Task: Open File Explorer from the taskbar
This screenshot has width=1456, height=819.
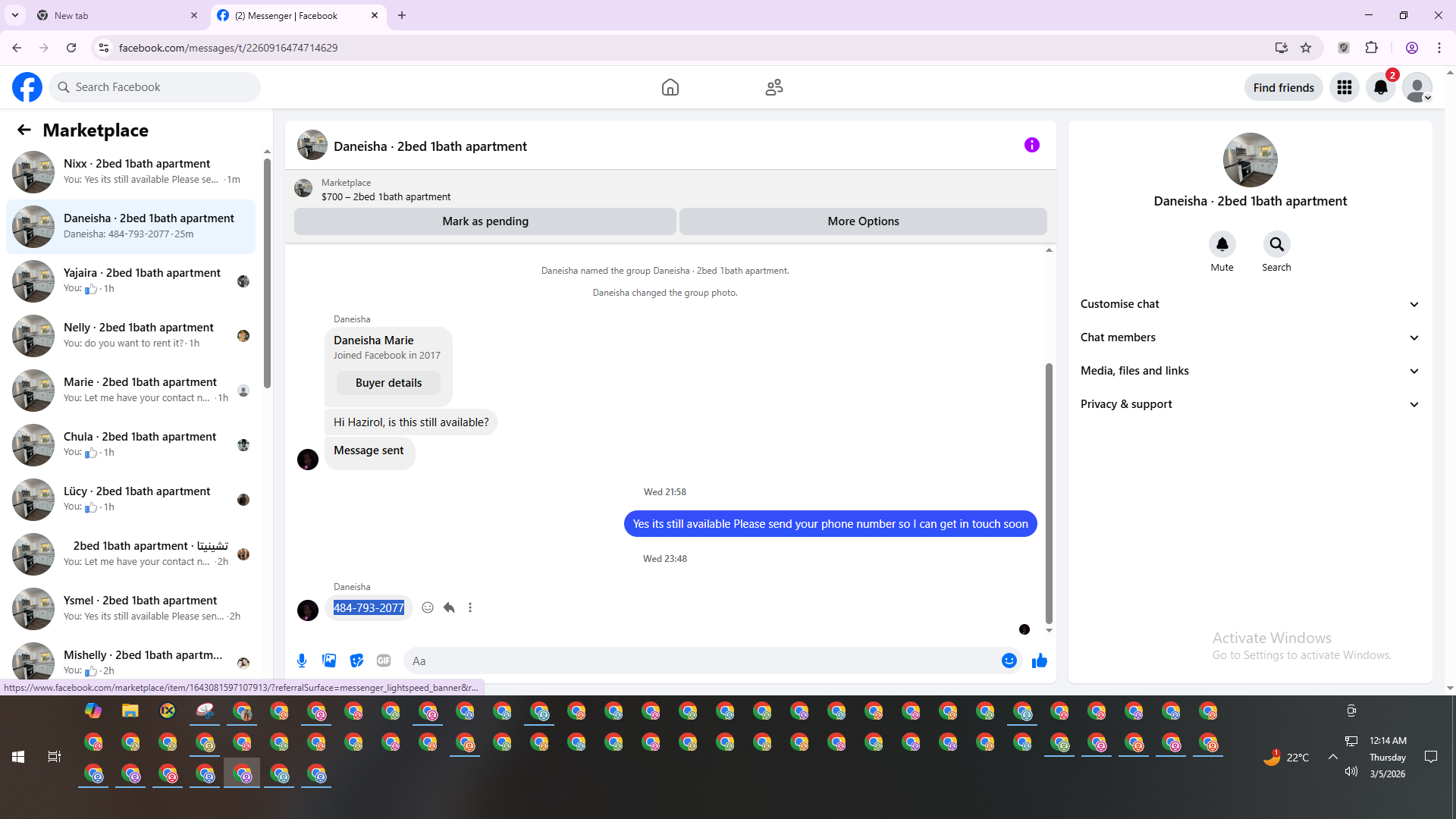Action: coord(130,711)
